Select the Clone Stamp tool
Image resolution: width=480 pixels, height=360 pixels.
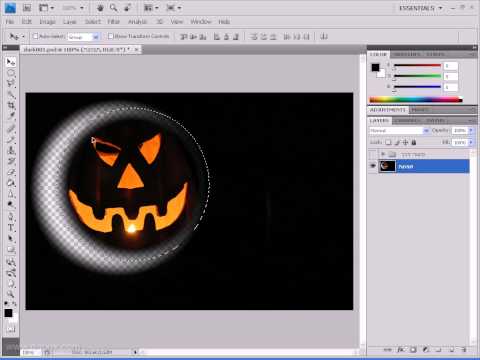coord(11,150)
